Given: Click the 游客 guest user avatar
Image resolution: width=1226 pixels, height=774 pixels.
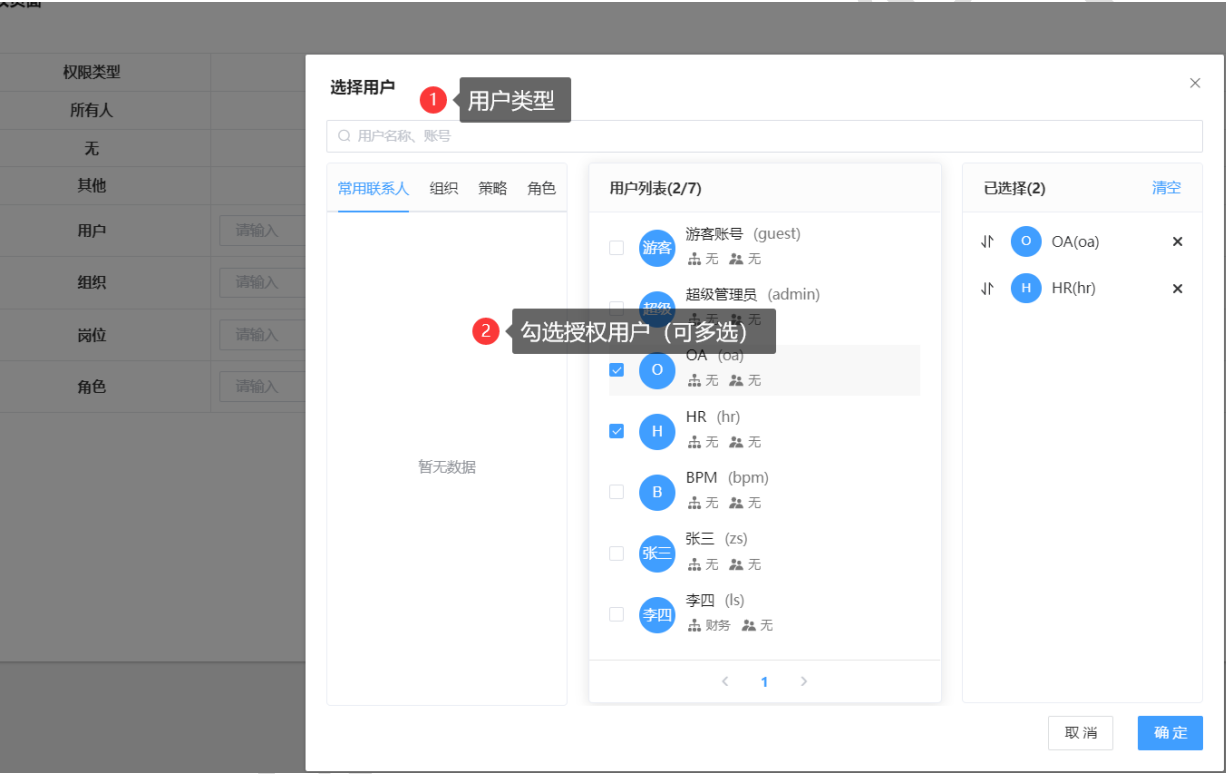Looking at the screenshot, I should pyautogui.click(x=657, y=248).
